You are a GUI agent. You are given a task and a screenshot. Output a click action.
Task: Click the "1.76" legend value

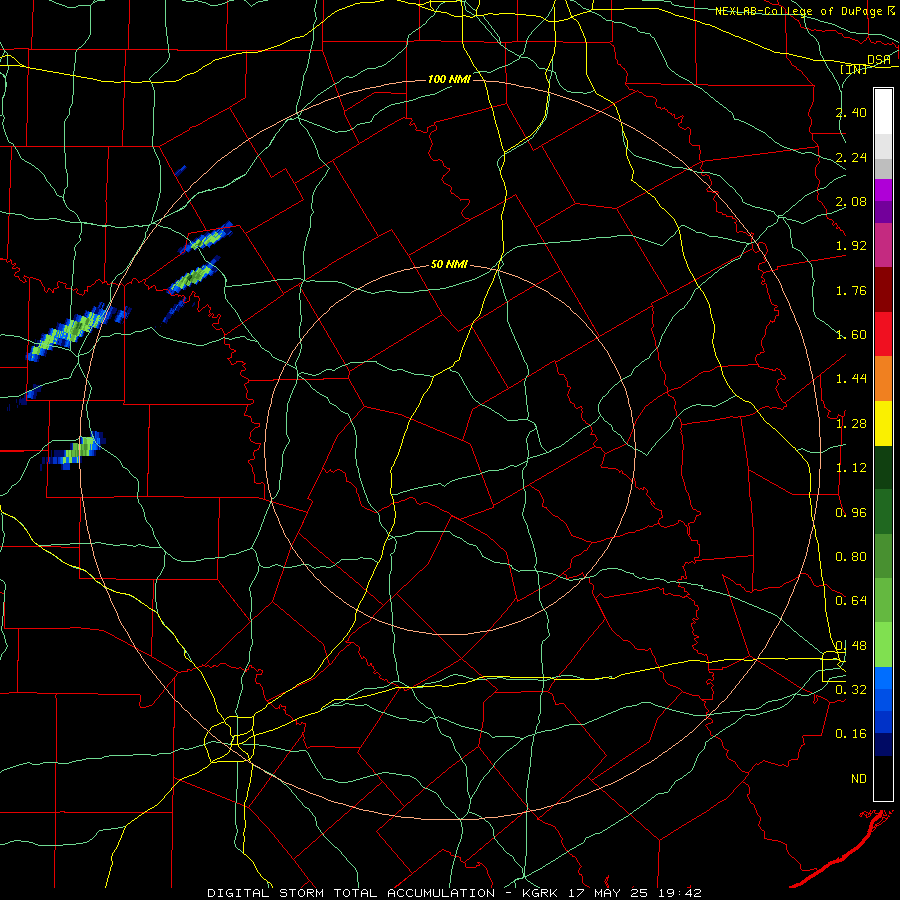click(x=851, y=290)
